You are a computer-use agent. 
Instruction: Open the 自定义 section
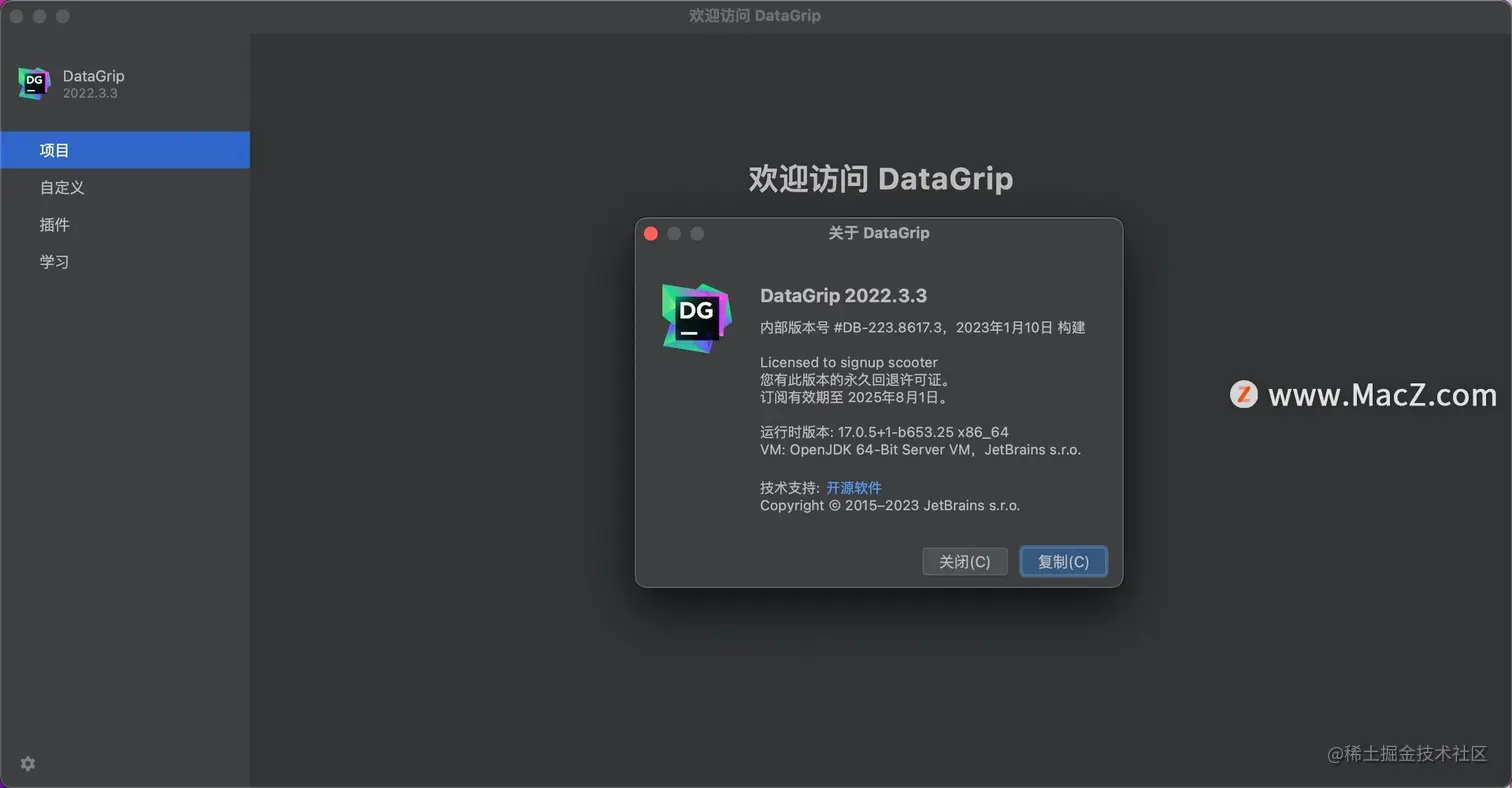click(125, 187)
